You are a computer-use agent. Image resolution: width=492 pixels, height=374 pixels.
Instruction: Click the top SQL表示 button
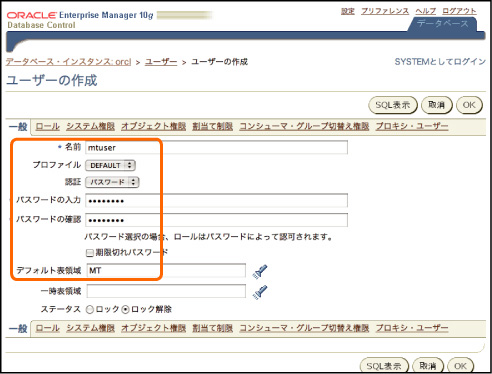point(393,105)
